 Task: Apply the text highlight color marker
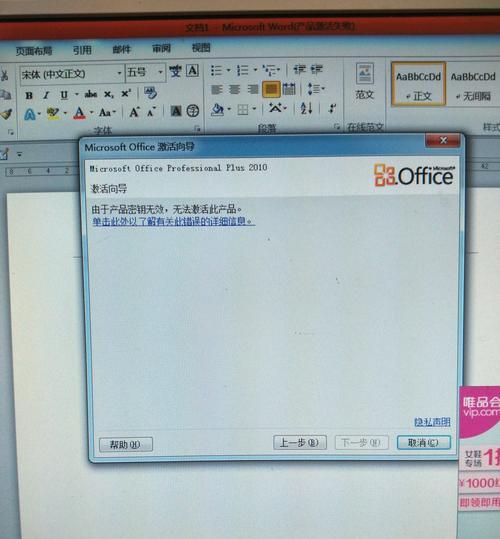(x=53, y=113)
